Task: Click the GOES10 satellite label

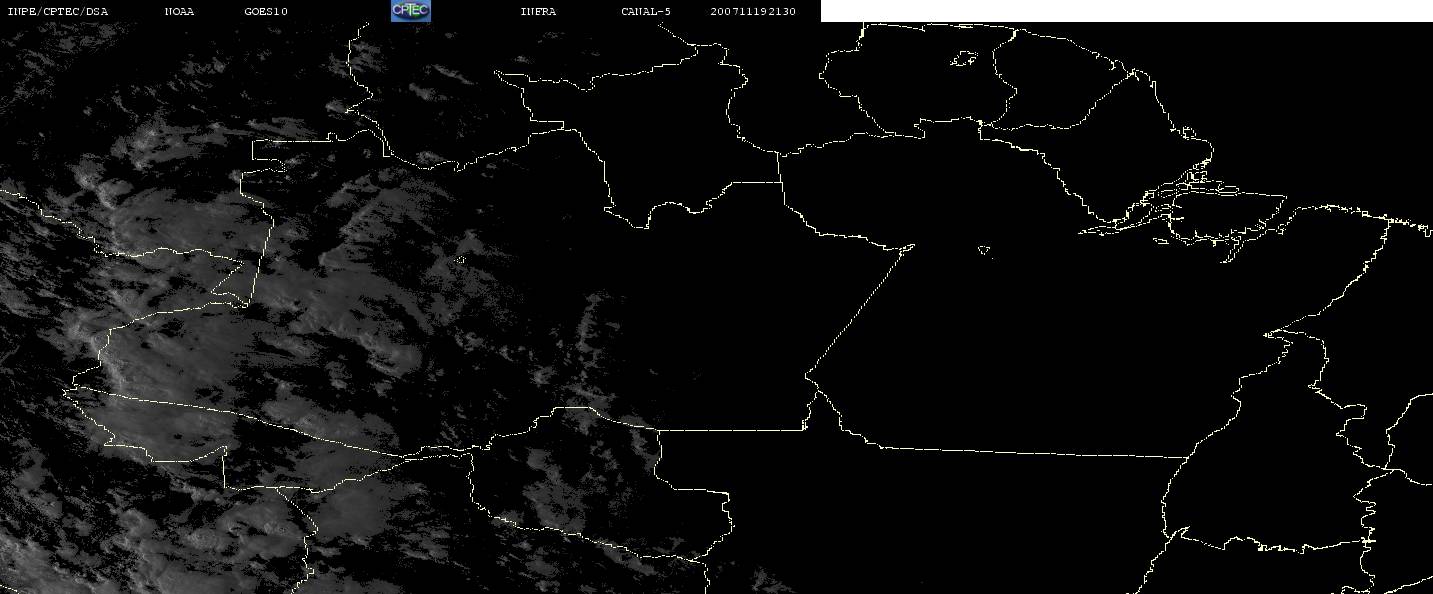Action: click(266, 12)
